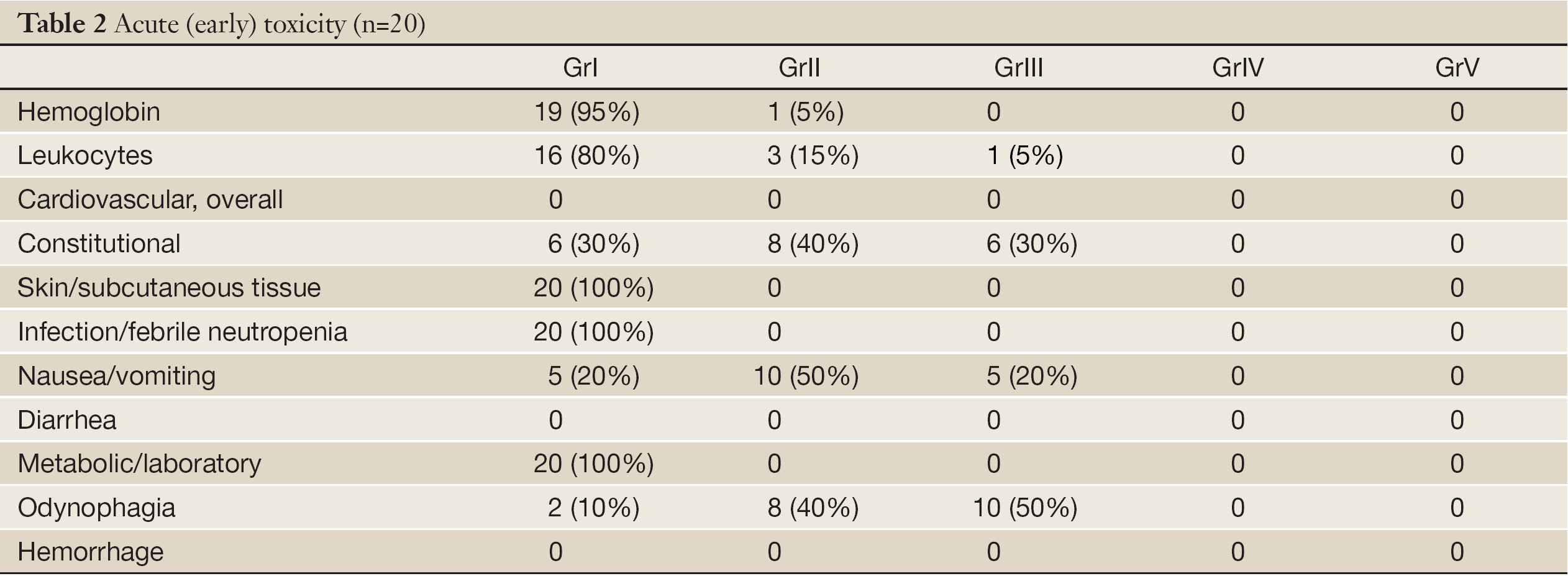Select the 10 (50%) Odynophagia GrIII cell
Image resolution: width=1568 pixels, height=576 pixels.
(x=1025, y=508)
